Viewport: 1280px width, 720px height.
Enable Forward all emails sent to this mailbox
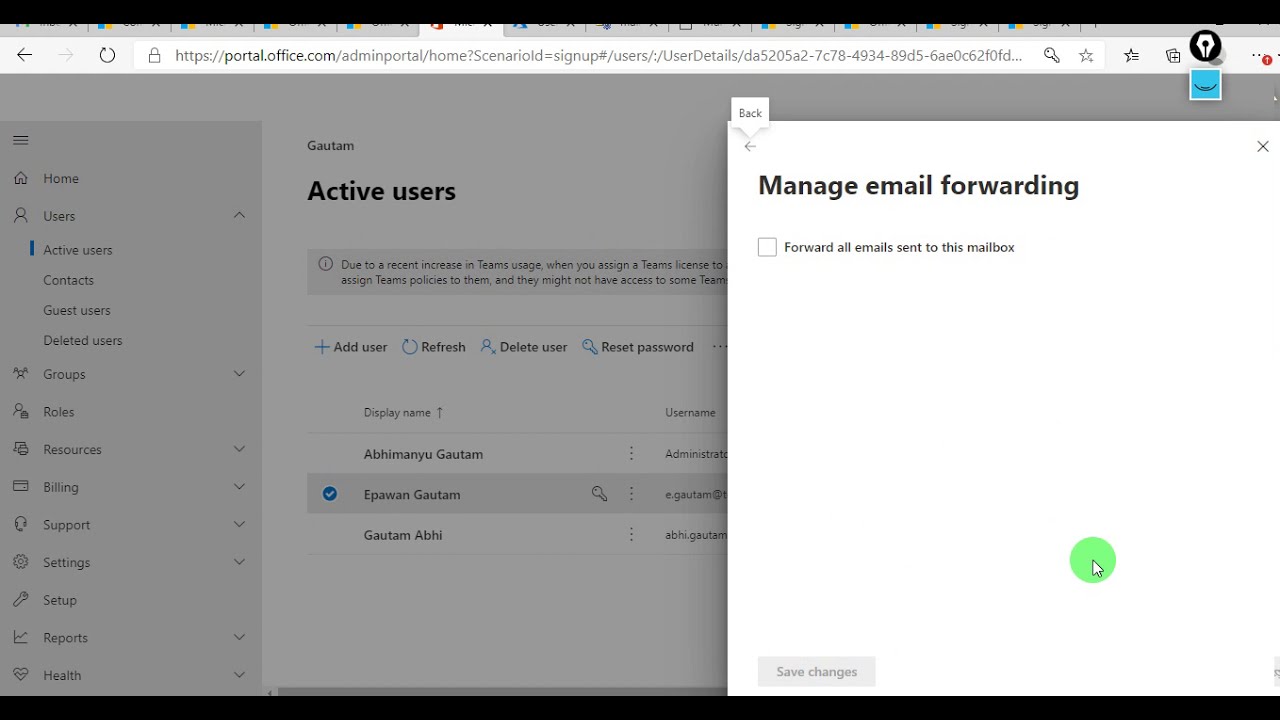click(767, 247)
